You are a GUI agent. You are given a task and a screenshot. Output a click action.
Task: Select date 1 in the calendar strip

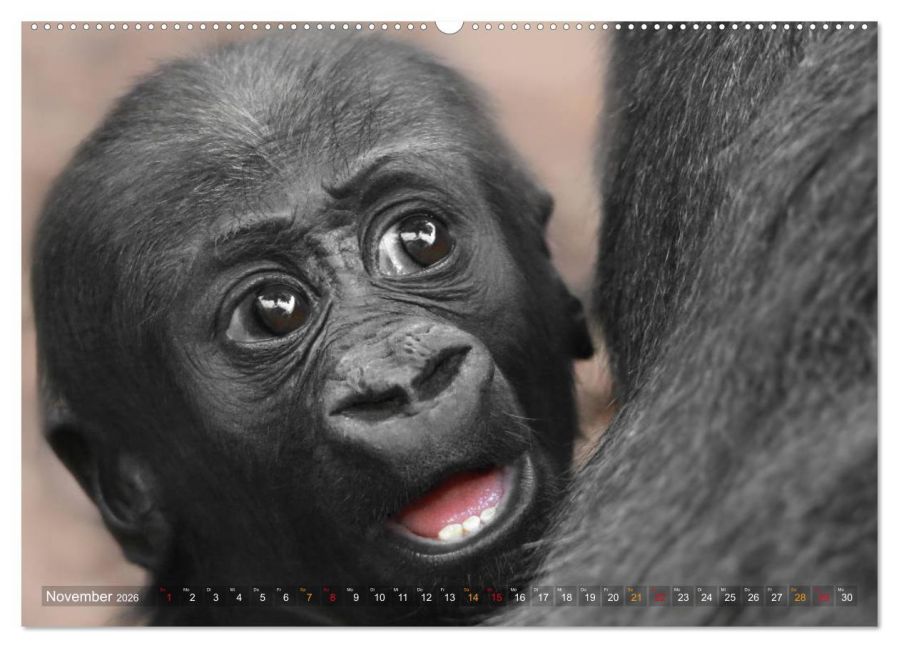[x=169, y=597]
